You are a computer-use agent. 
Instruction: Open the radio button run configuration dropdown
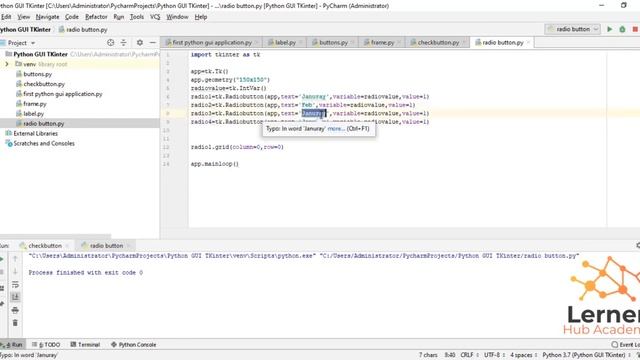pyautogui.click(x=572, y=29)
